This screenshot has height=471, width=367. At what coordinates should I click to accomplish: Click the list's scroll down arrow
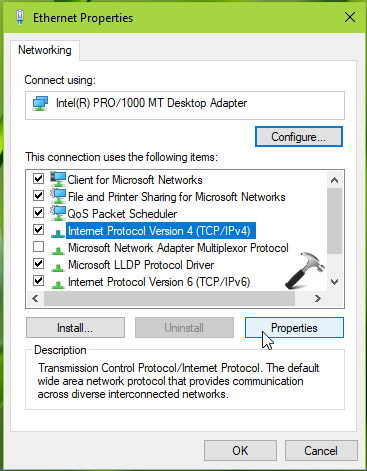(334, 282)
